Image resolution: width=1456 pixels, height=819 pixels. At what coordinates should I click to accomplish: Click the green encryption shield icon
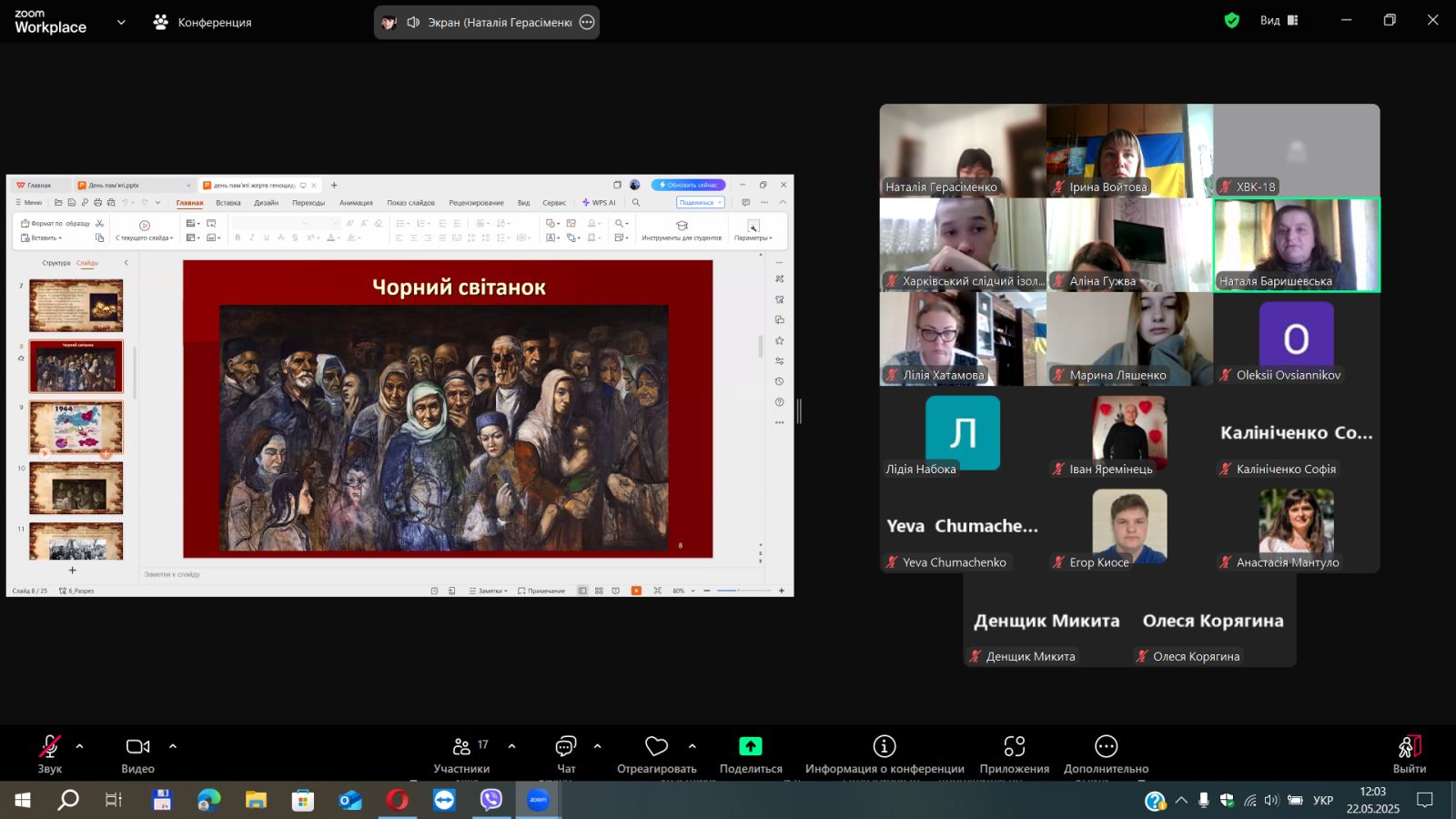click(x=1232, y=20)
